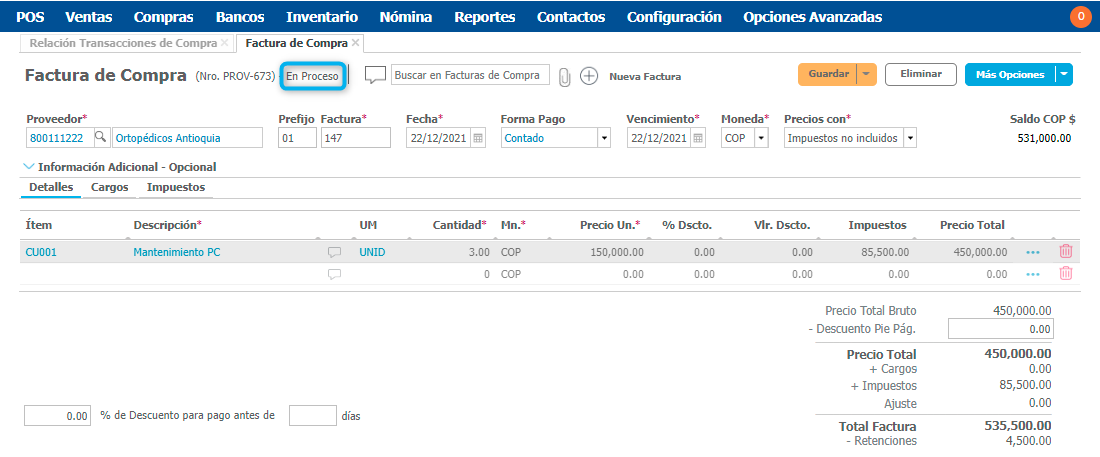This screenshot has width=1100, height=457.
Task: Click the comment icon in Mantenimiento PC row
Action: click(x=334, y=253)
